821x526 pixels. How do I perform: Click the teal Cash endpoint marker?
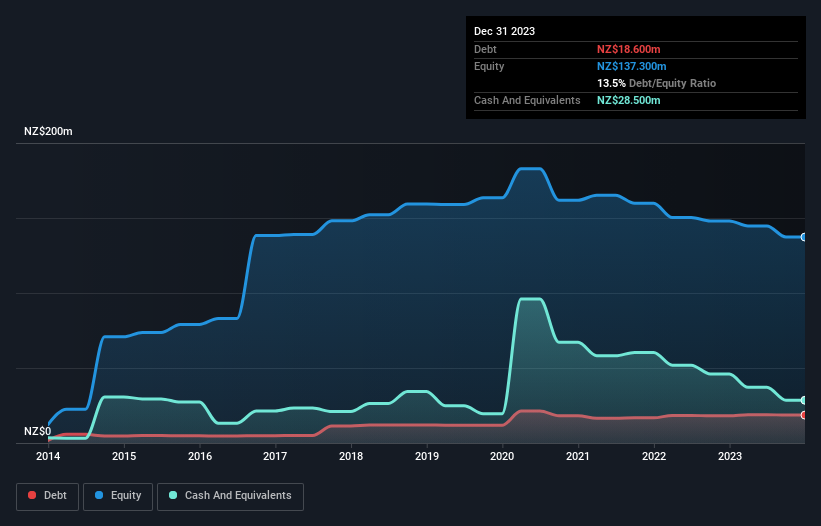pos(804,400)
